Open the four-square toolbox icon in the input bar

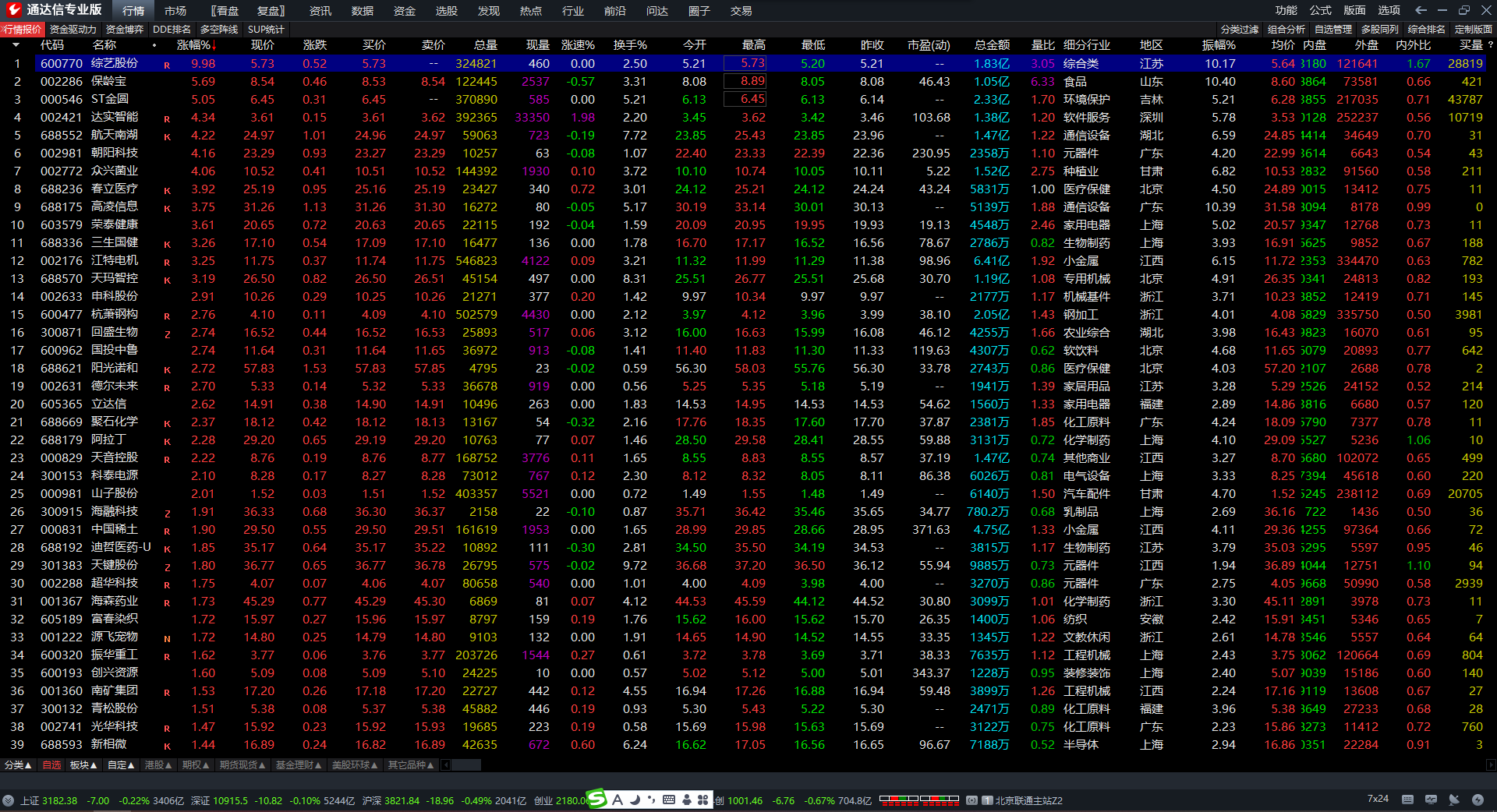703,800
